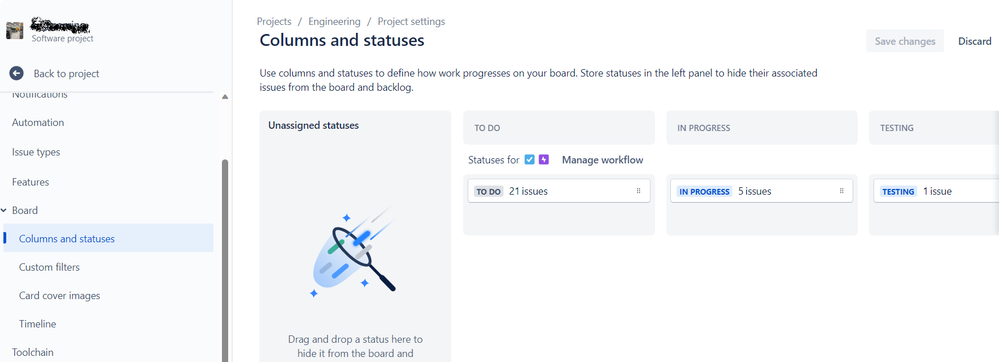Open Card cover images settings

59,296
